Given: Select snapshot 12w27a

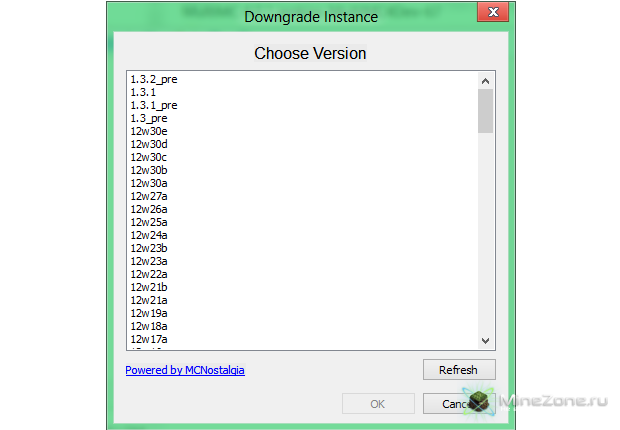Looking at the screenshot, I should [x=149, y=196].
